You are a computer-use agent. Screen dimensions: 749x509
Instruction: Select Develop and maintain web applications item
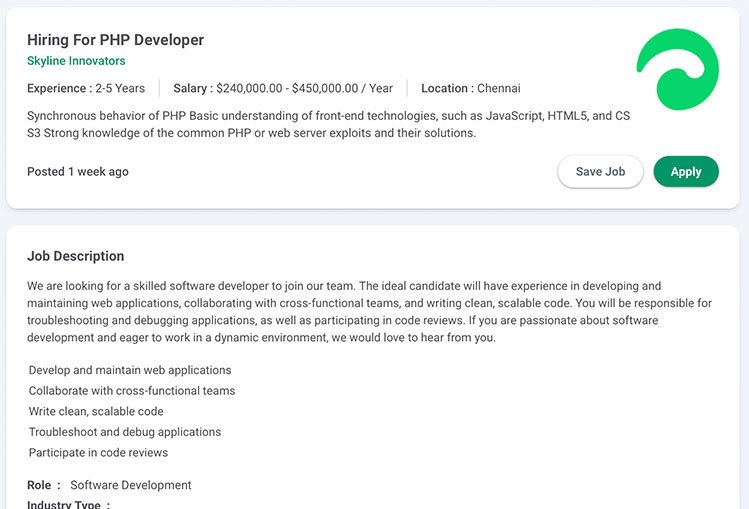pyautogui.click(x=130, y=370)
